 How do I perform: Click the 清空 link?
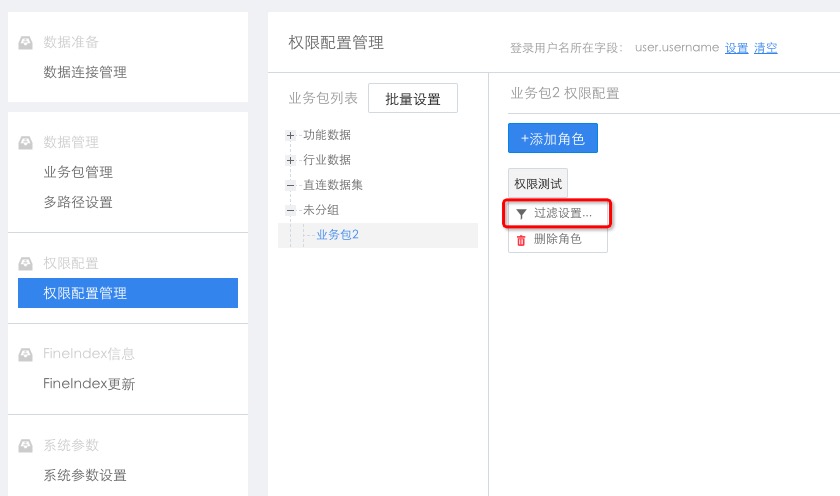pos(766,48)
